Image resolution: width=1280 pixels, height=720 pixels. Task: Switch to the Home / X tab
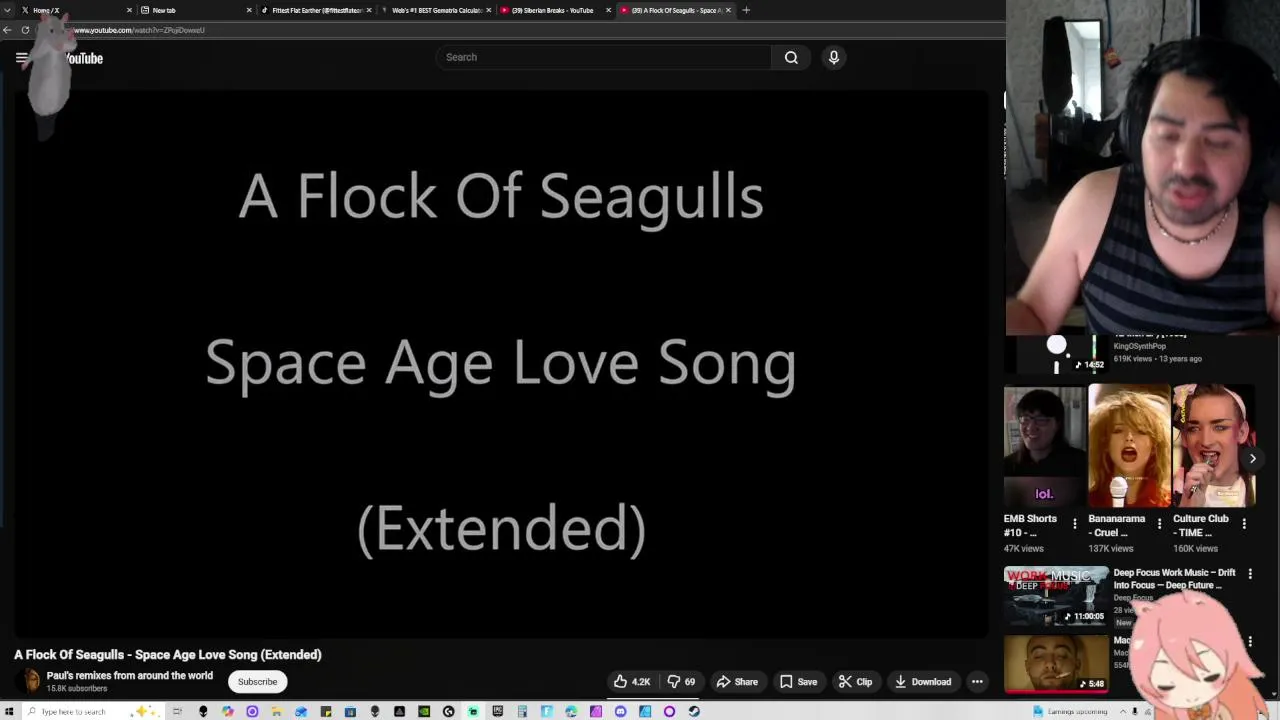75,10
